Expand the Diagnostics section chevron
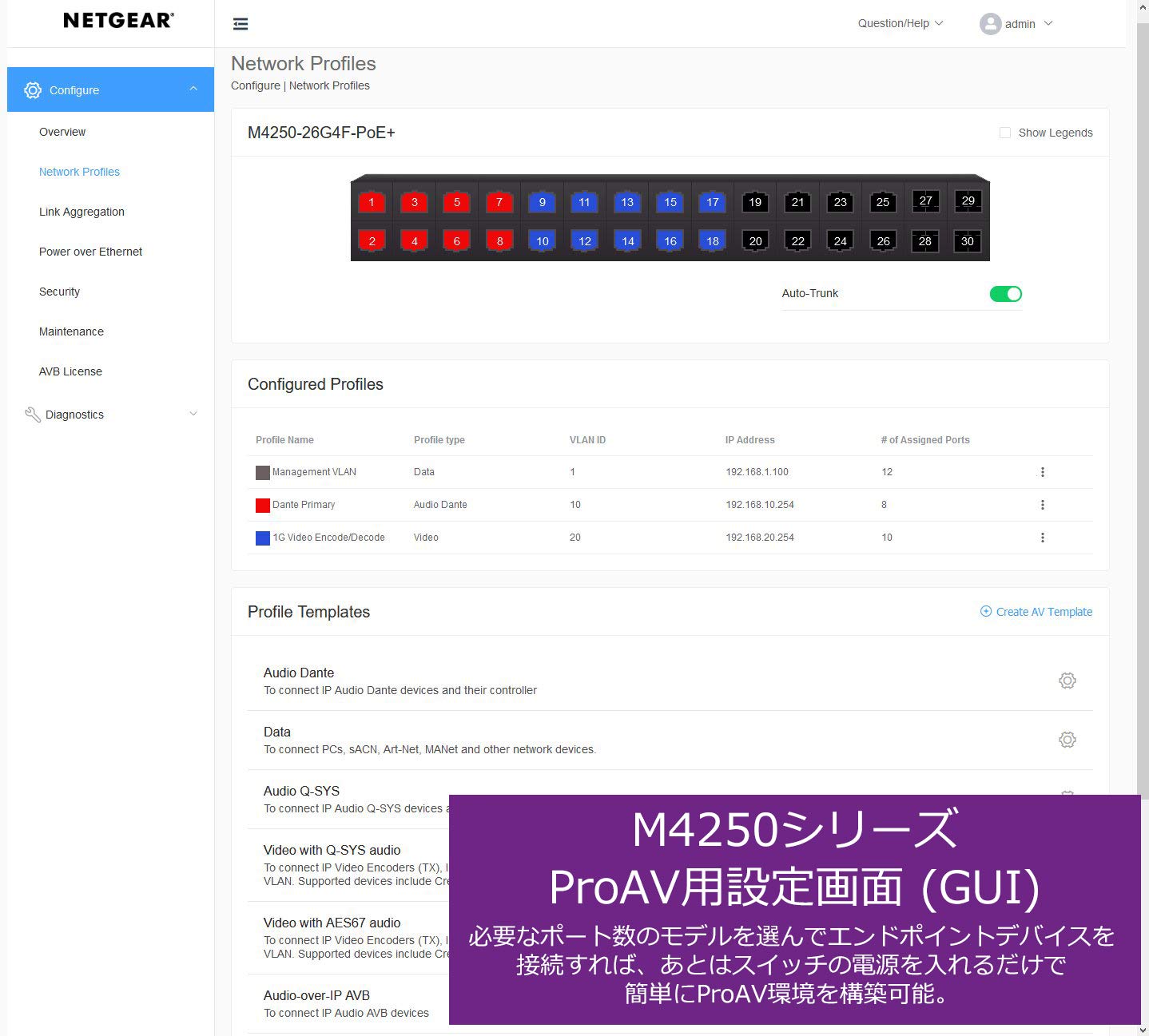 coord(193,414)
